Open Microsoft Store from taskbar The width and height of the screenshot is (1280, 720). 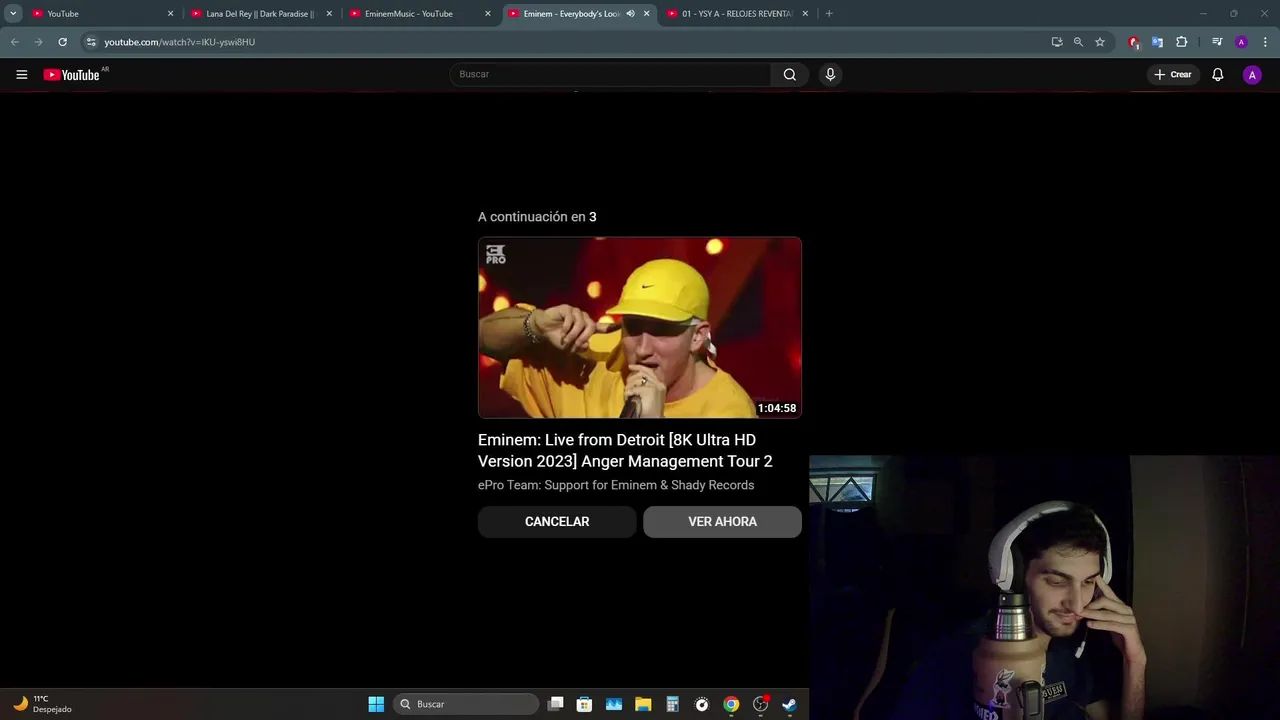click(x=585, y=704)
